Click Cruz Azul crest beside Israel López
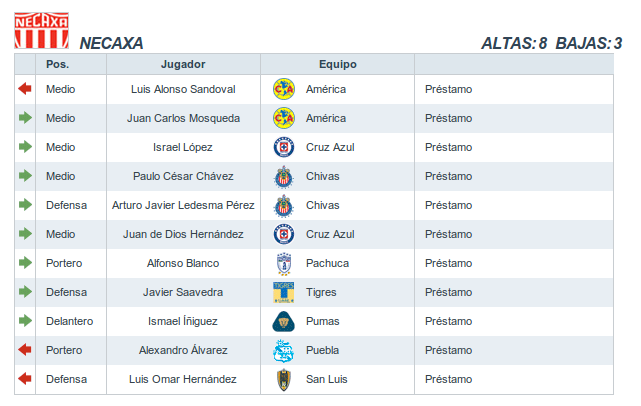Image resolution: width=641 pixels, height=406 pixels. click(284, 147)
